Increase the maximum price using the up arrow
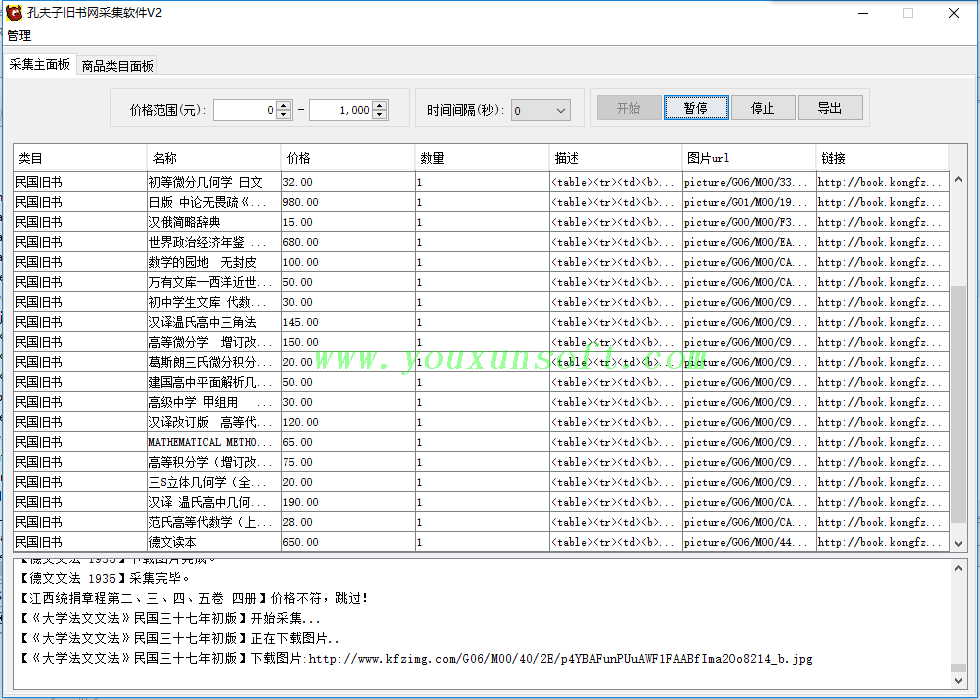 tap(380, 105)
